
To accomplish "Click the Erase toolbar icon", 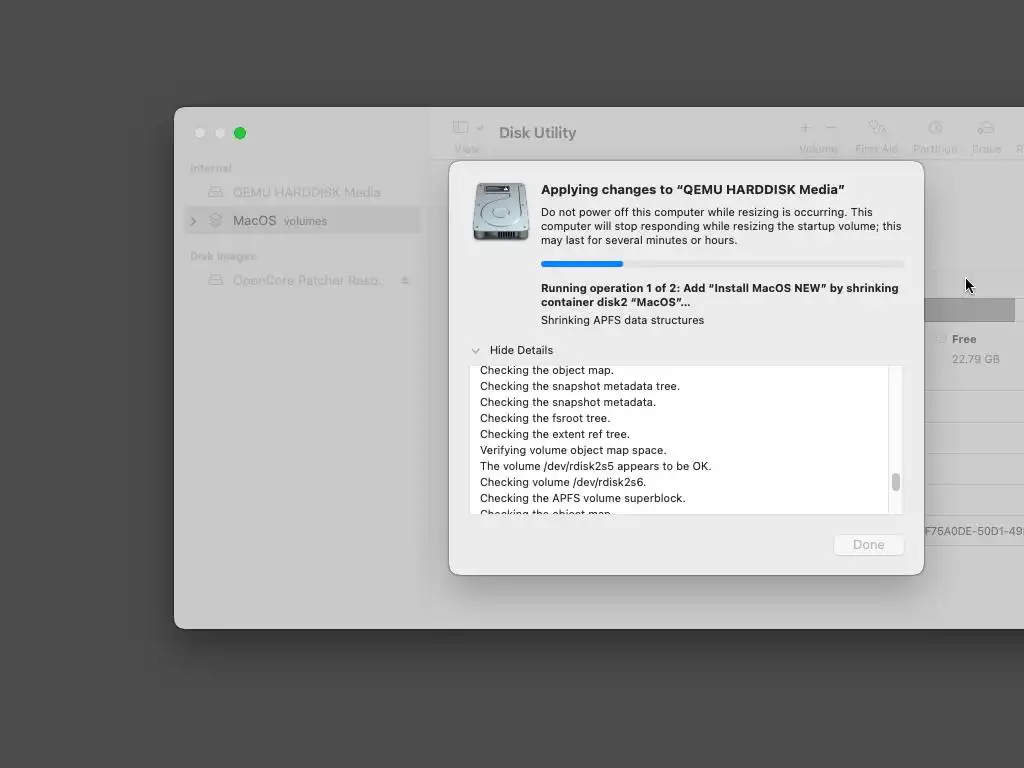I will (986, 127).
